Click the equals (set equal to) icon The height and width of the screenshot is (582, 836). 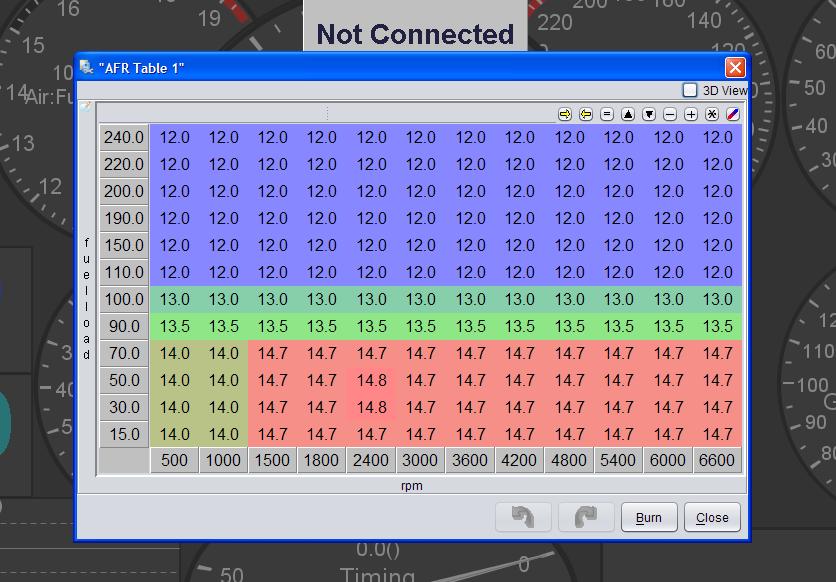[607, 114]
